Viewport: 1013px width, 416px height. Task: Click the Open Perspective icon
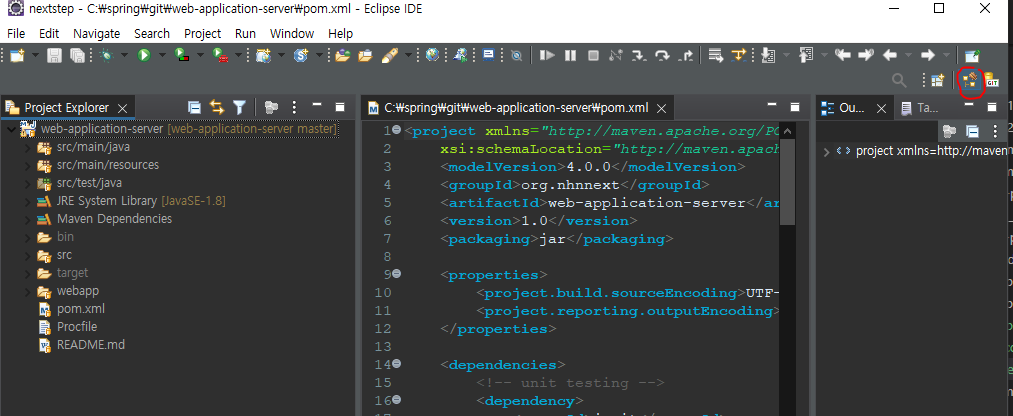pyautogui.click(x=937, y=81)
